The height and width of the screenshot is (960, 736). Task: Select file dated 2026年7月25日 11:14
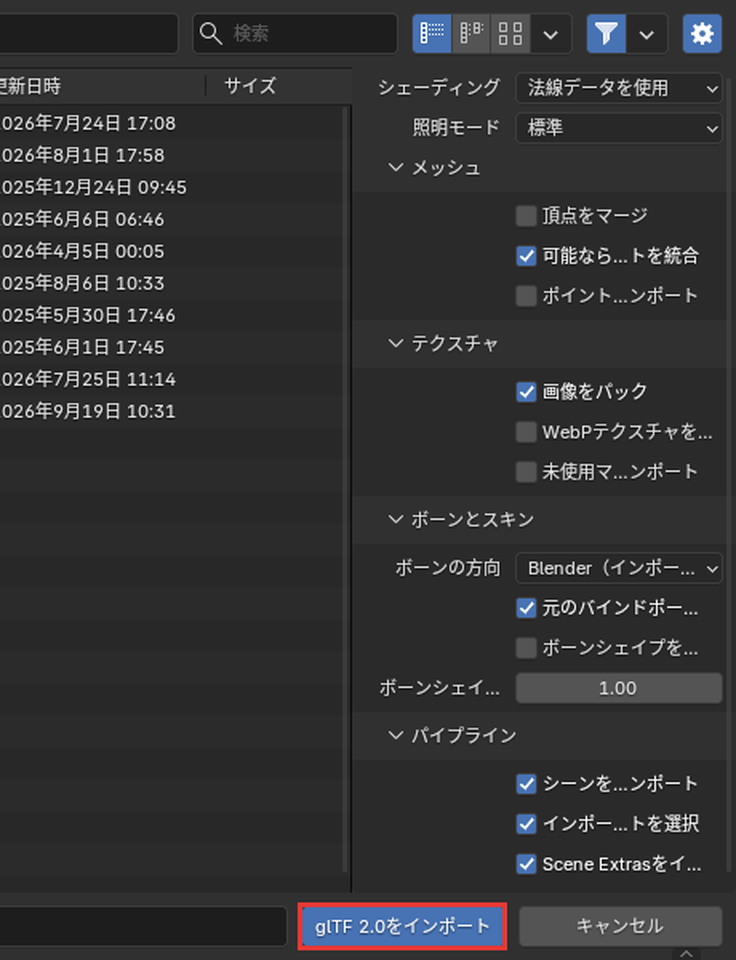[x=171, y=380]
